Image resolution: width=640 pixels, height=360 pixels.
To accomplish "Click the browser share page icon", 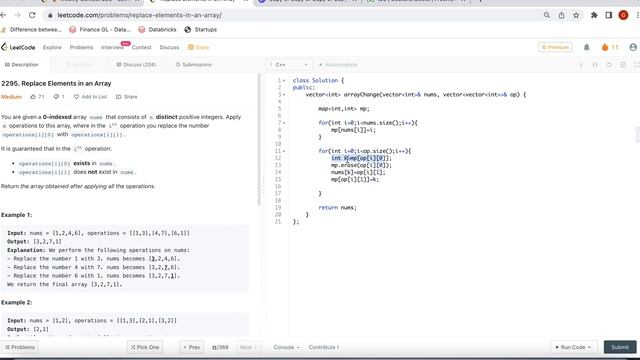I will (x=562, y=15).
